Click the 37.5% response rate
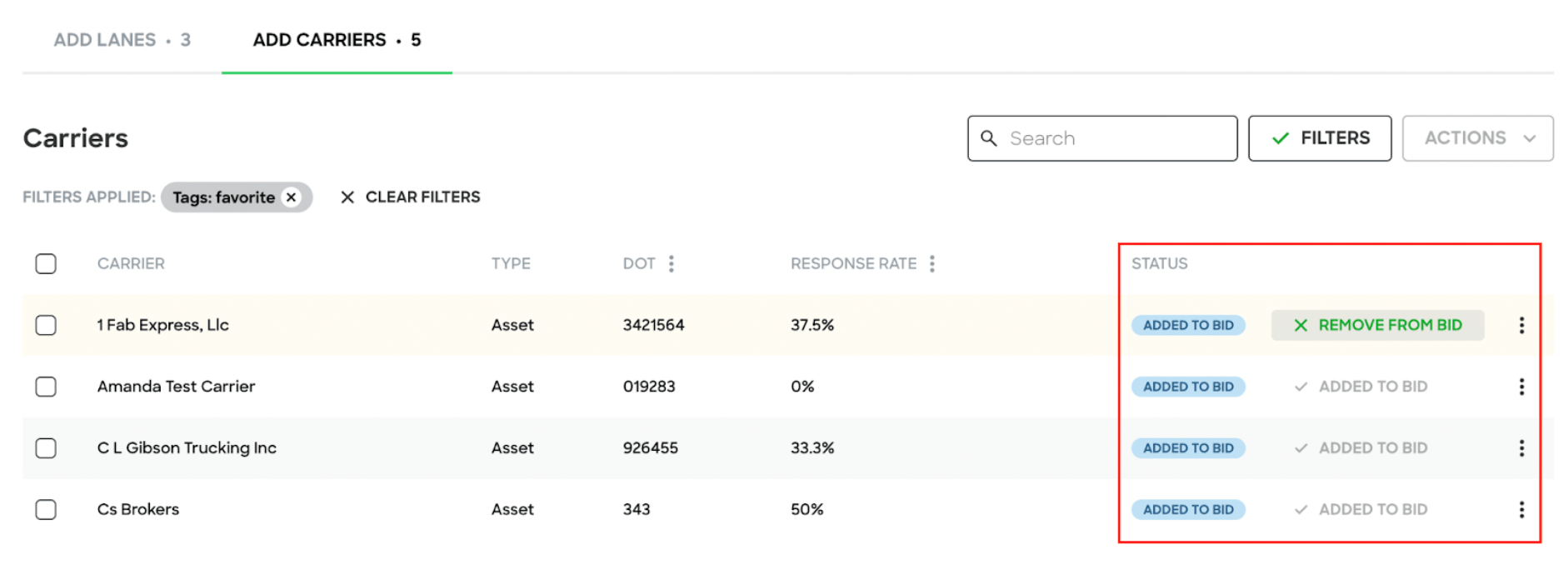1568x570 pixels. click(x=812, y=325)
